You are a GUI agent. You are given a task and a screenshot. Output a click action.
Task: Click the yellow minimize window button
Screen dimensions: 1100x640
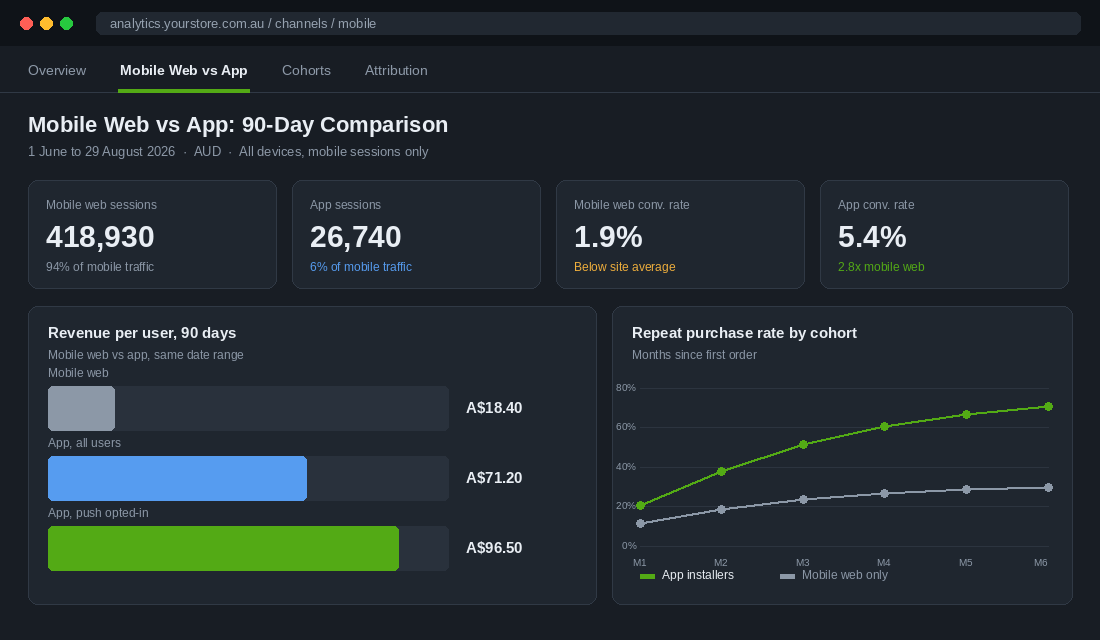click(46, 23)
